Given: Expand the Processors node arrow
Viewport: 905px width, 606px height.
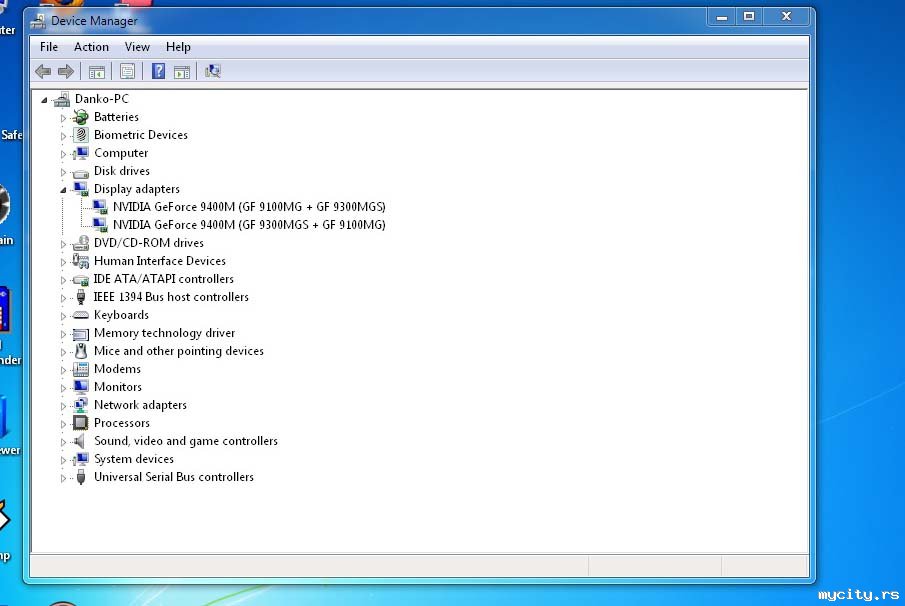Looking at the screenshot, I should pyautogui.click(x=63, y=424).
